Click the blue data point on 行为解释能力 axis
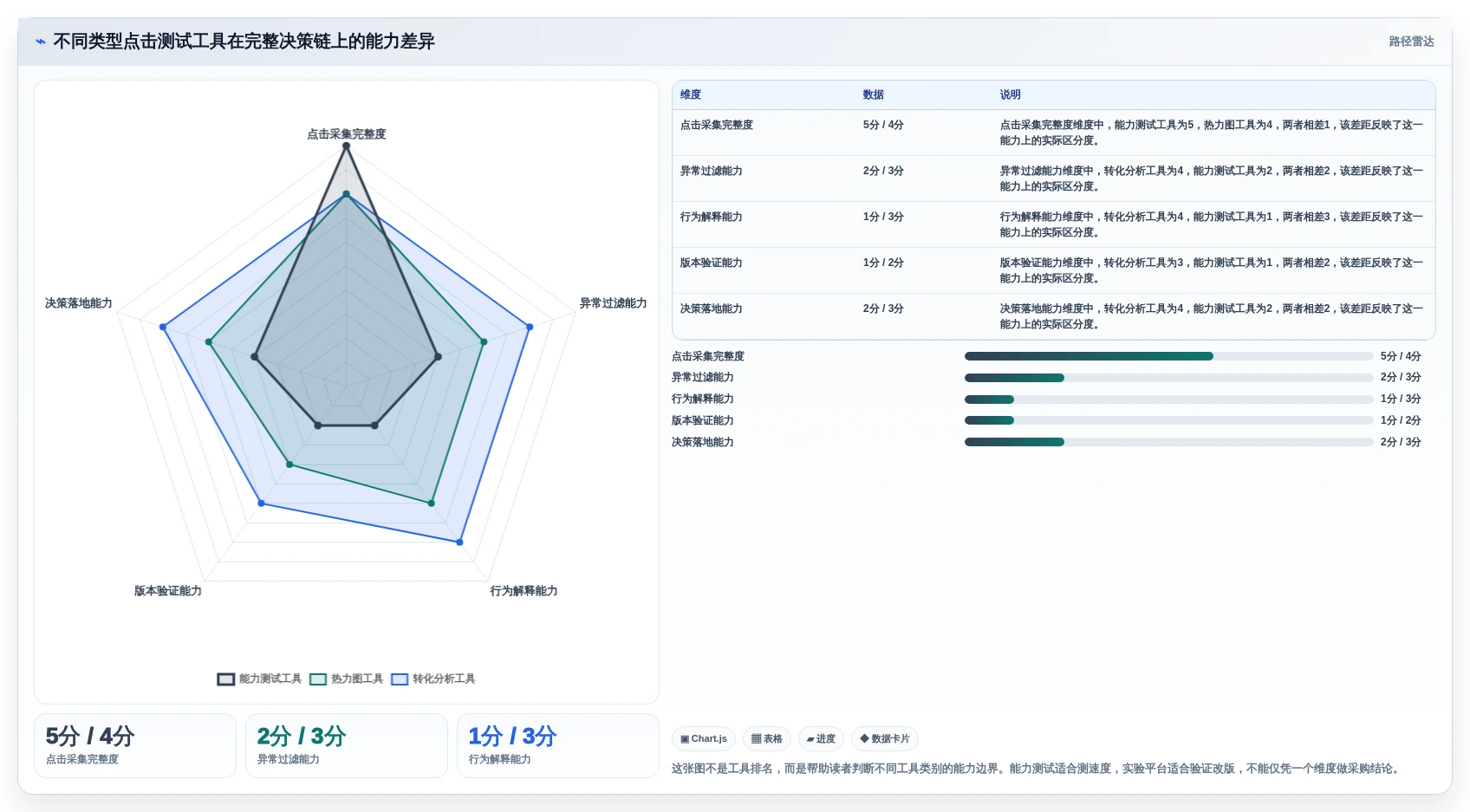This screenshot has height=812, width=1470. pyautogui.click(x=459, y=542)
